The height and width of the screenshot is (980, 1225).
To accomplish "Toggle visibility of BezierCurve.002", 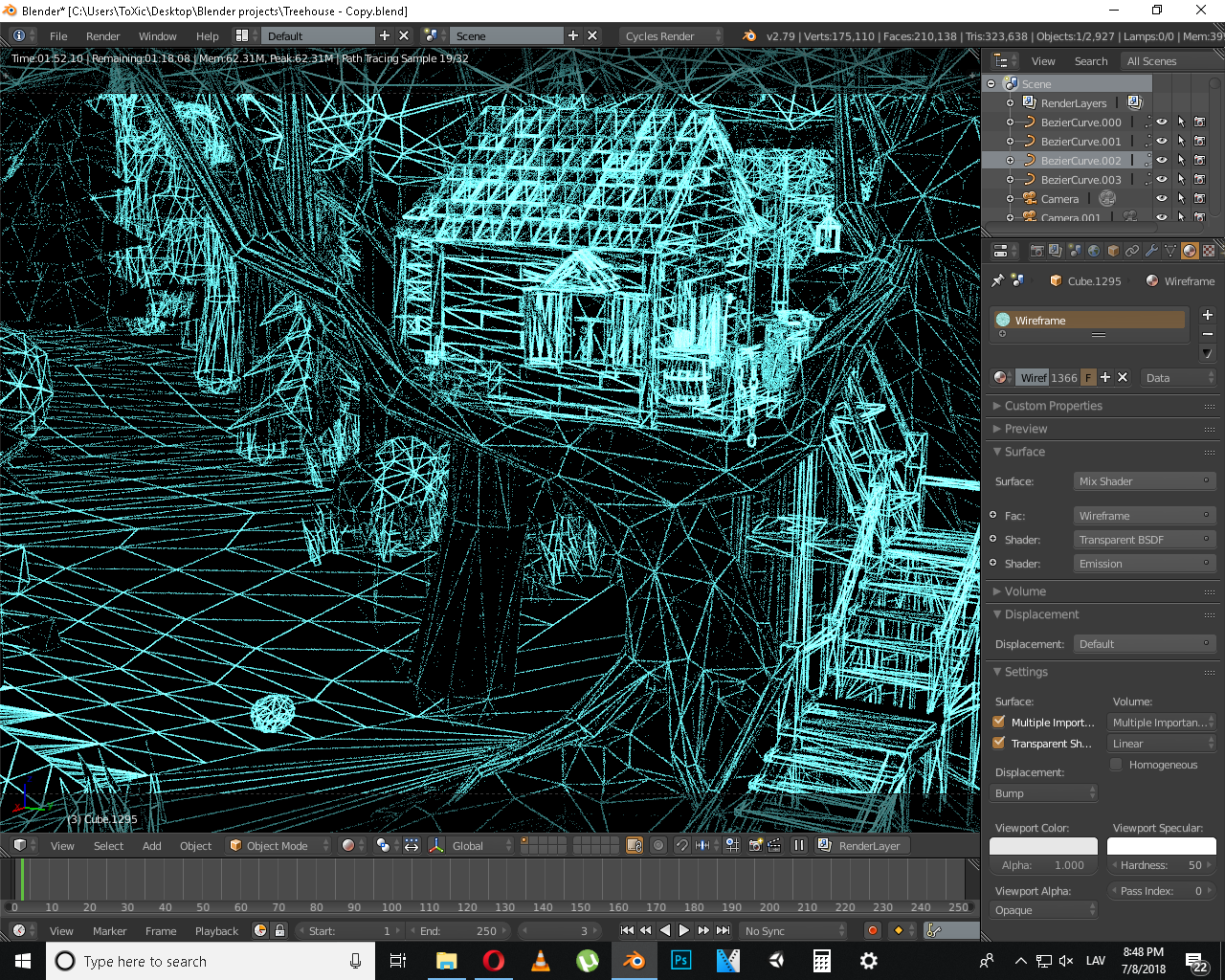I will (x=1162, y=160).
